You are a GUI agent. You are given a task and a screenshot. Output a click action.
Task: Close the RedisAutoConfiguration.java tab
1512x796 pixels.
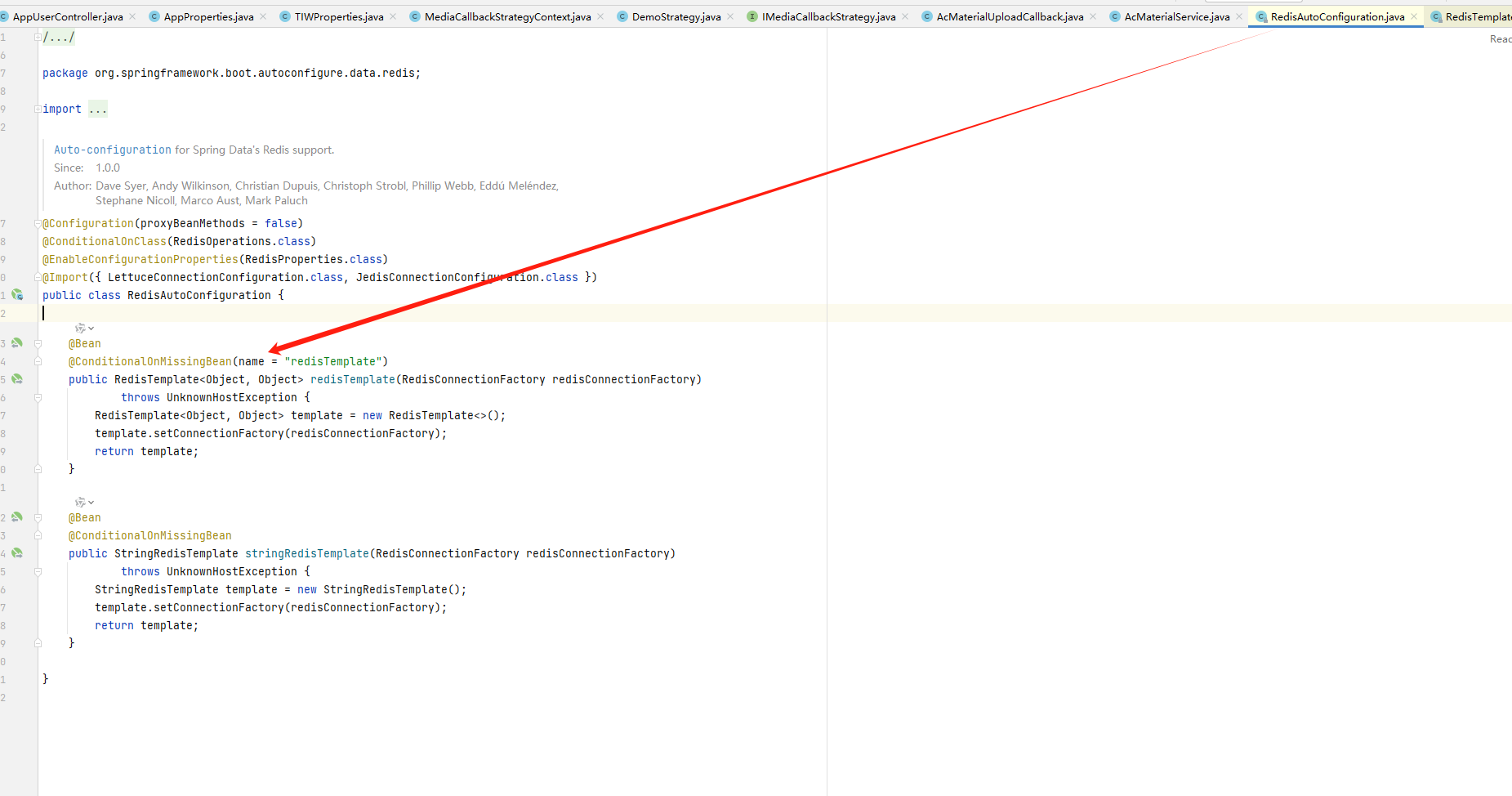tap(1414, 16)
